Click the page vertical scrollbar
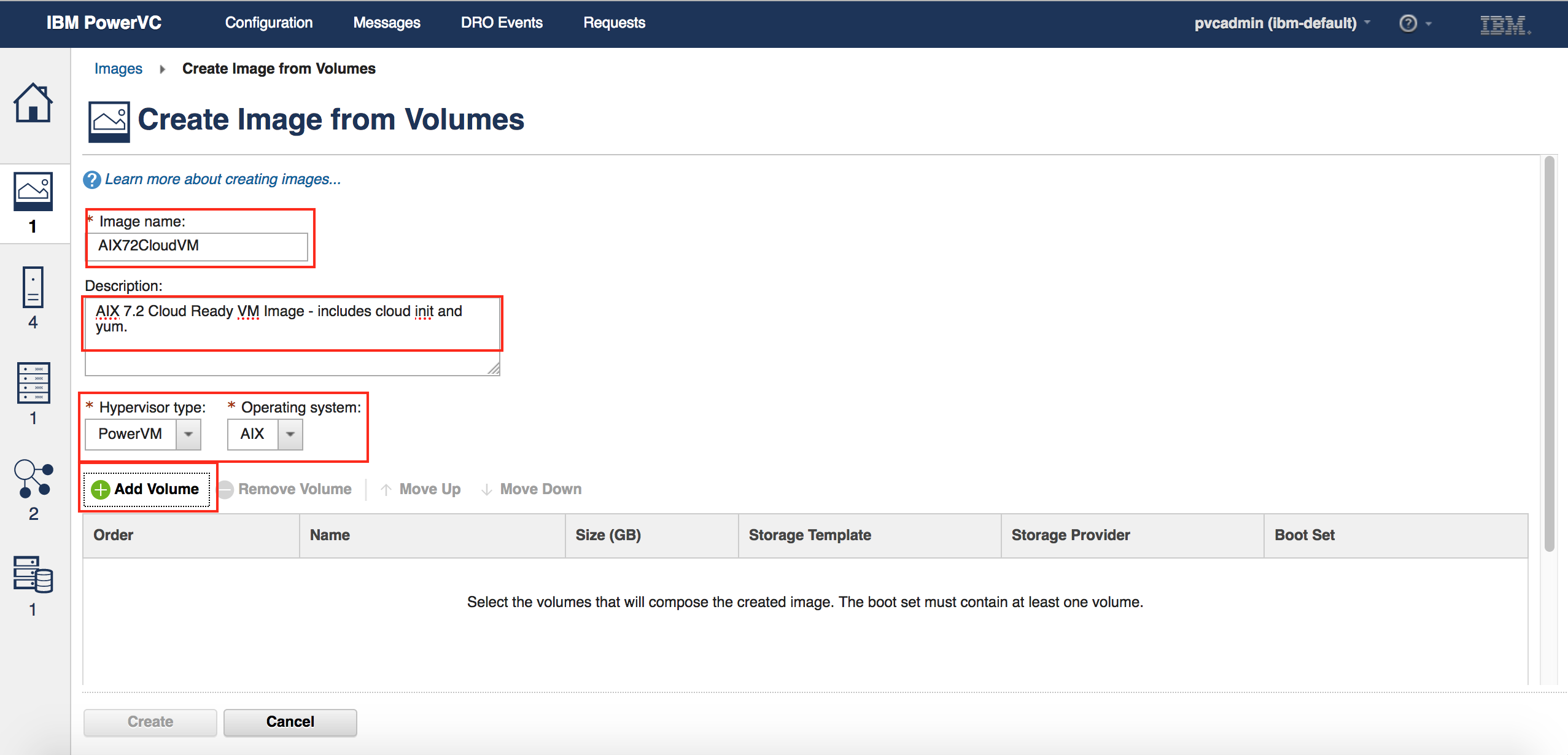This screenshot has height=755, width=1568. pyautogui.click(x=1549, y=354)
